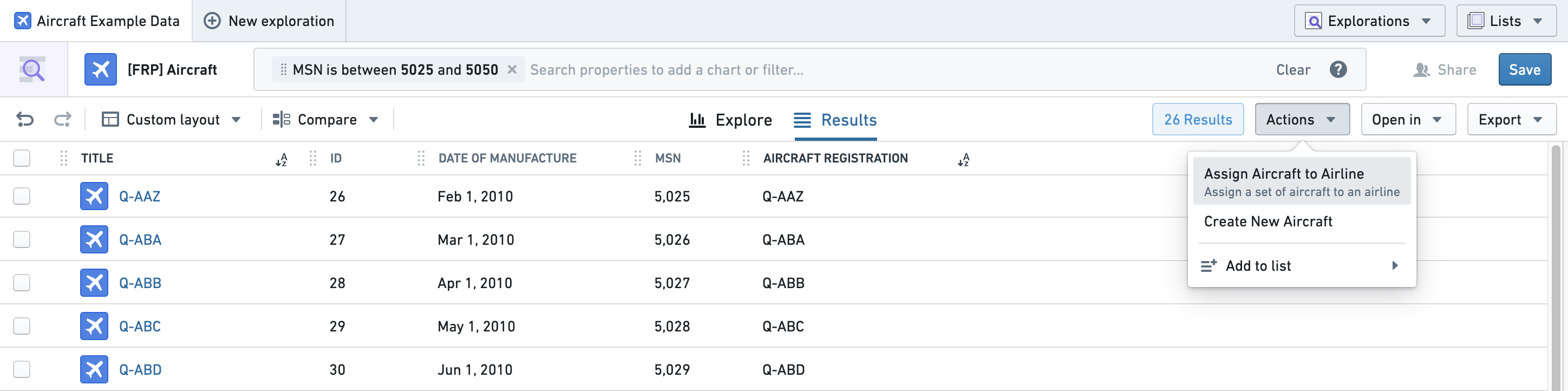
Task: Check the Q-ABD row checkbox
Action: coord(22,369)
